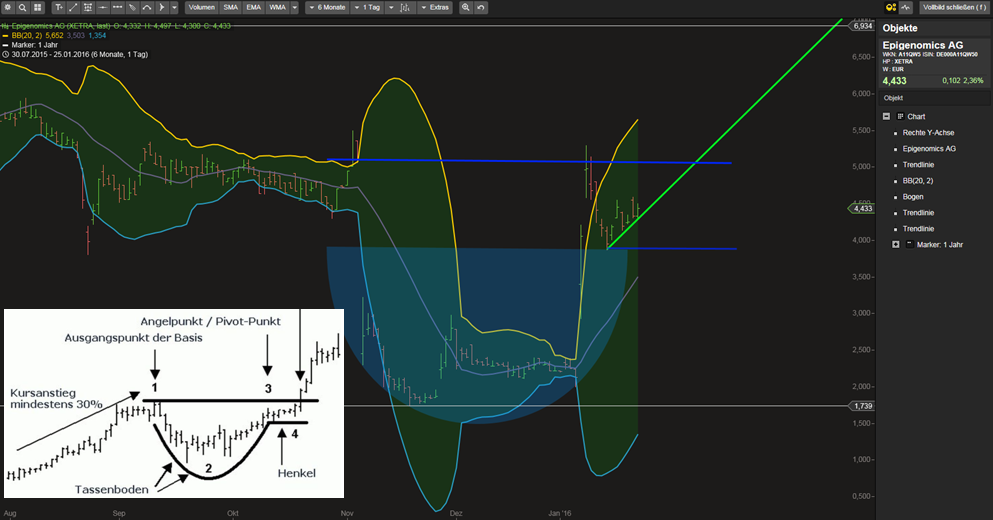993x520 pixels.
Task: Select the text annotation T+ tool
Action: coord(59,8)
